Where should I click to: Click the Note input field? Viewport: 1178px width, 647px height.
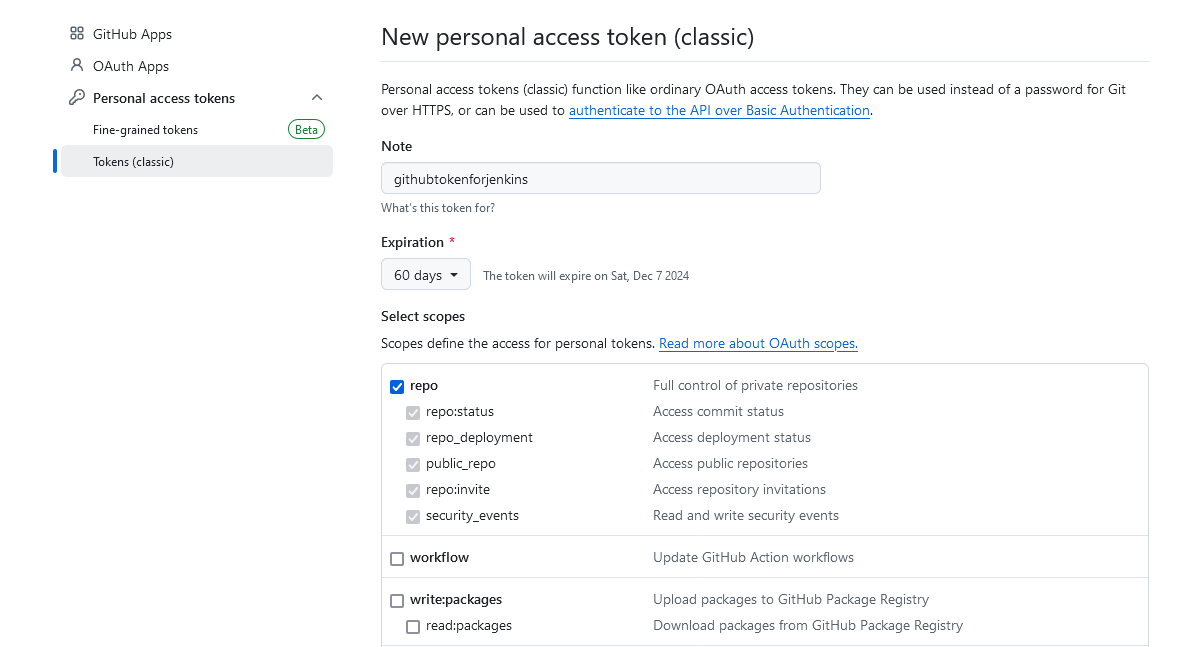(x=600, y=178)
